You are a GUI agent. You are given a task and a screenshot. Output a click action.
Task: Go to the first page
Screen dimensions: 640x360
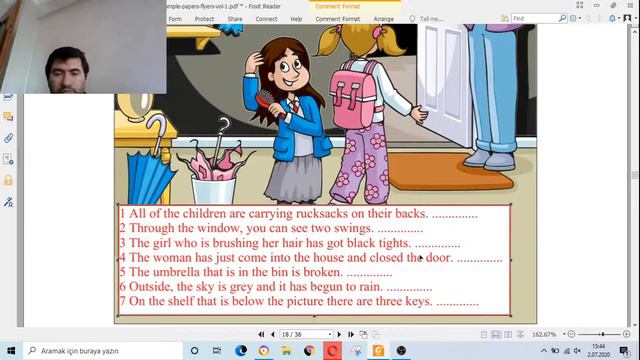[261, 334]
